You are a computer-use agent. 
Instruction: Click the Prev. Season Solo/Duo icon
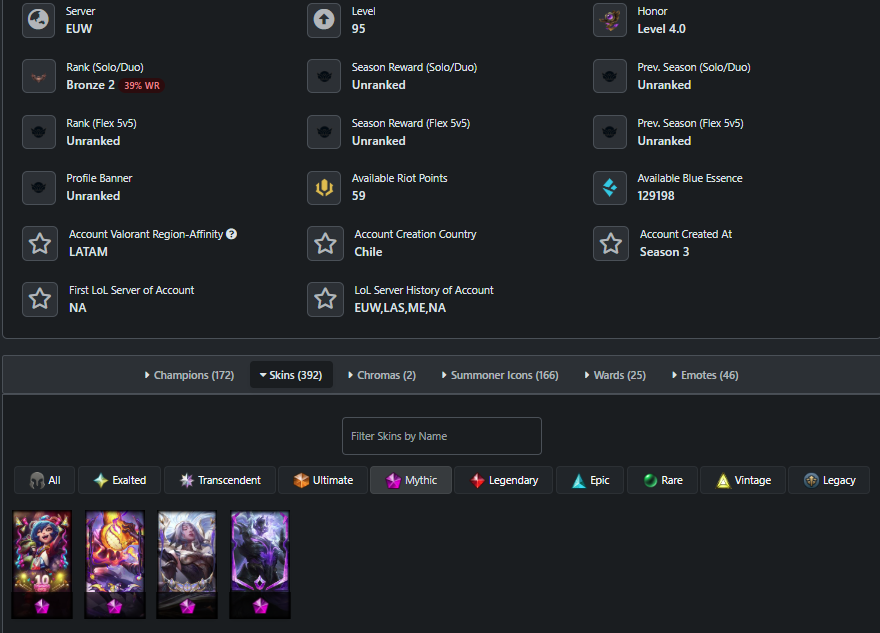(x=609, y=76)
